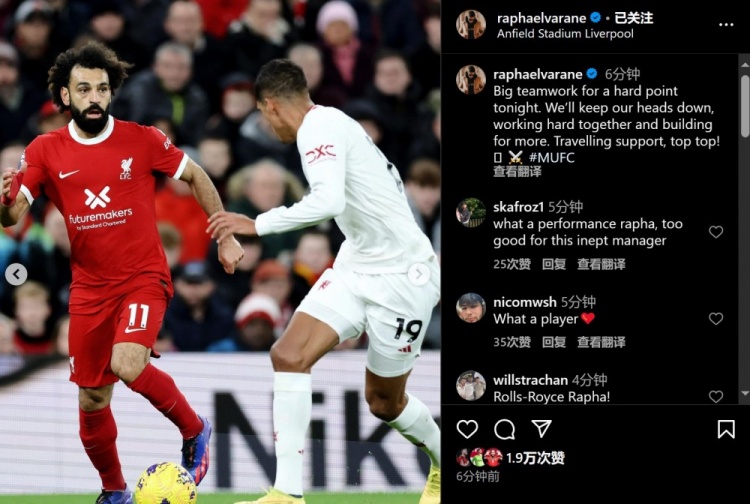Open skafroz1's avatar
750x504 pixels.
(x=471, y=212)
